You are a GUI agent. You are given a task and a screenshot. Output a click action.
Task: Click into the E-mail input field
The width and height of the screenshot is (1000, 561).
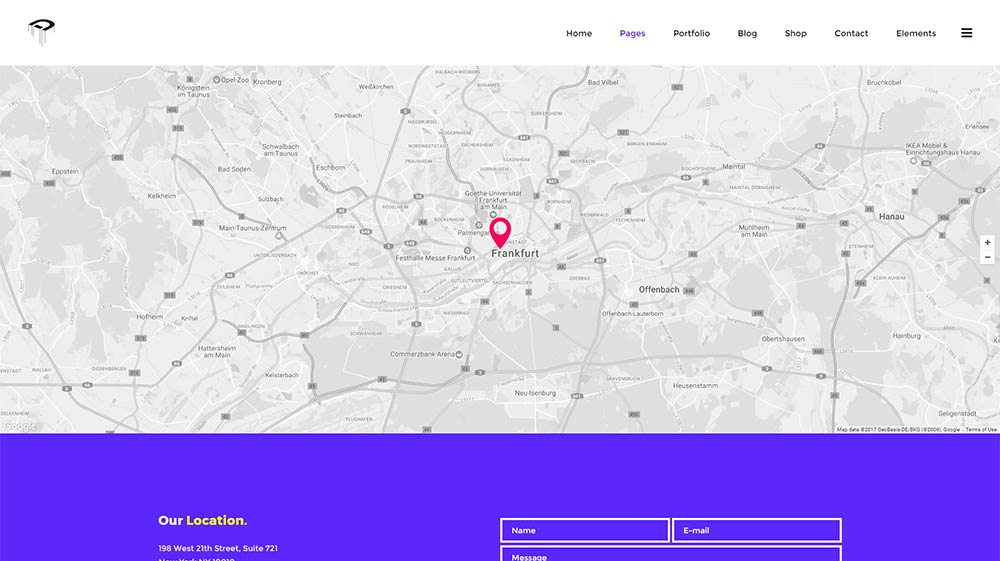click(x=756, y=530)
